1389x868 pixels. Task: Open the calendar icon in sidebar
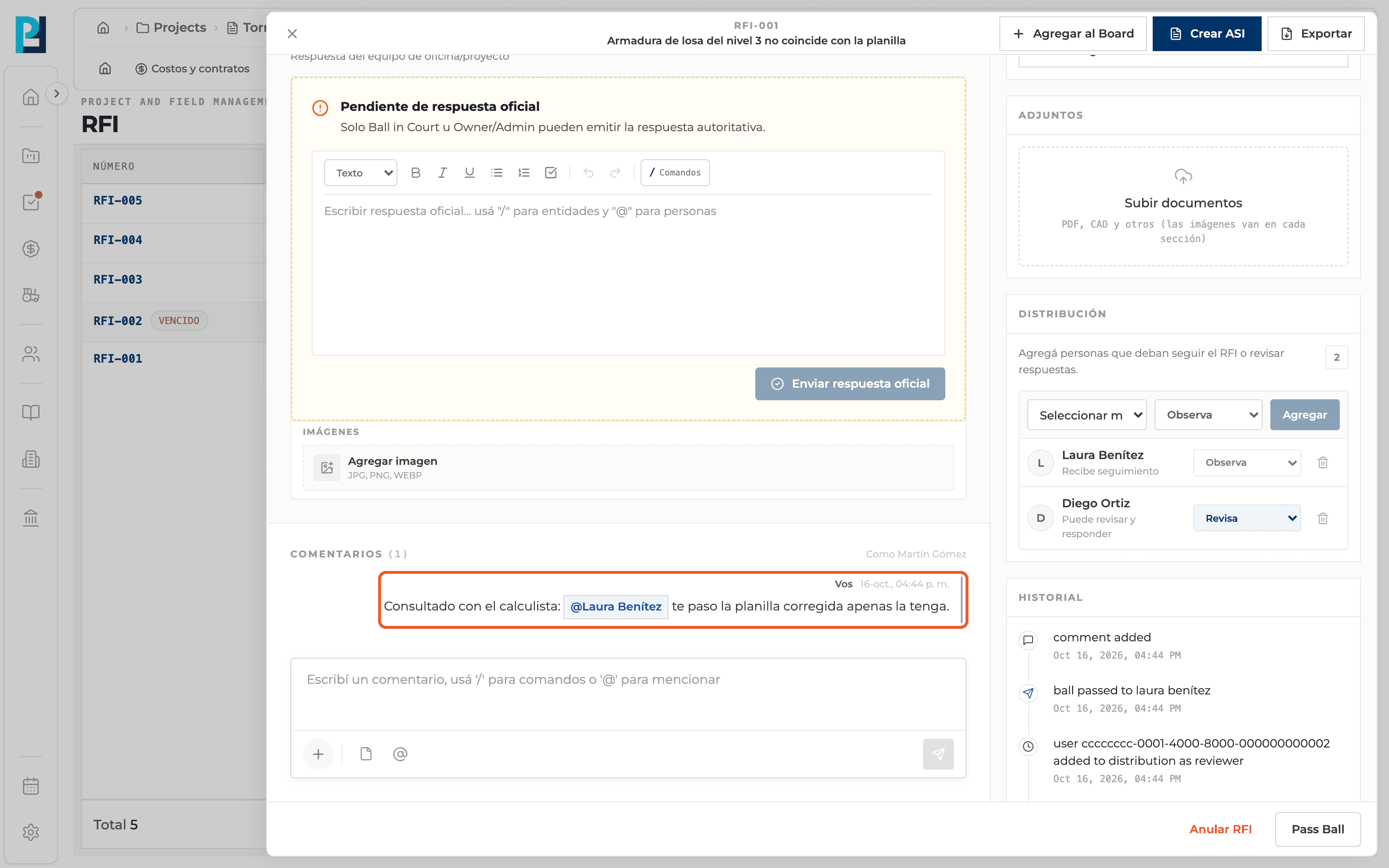coord(30,786)
